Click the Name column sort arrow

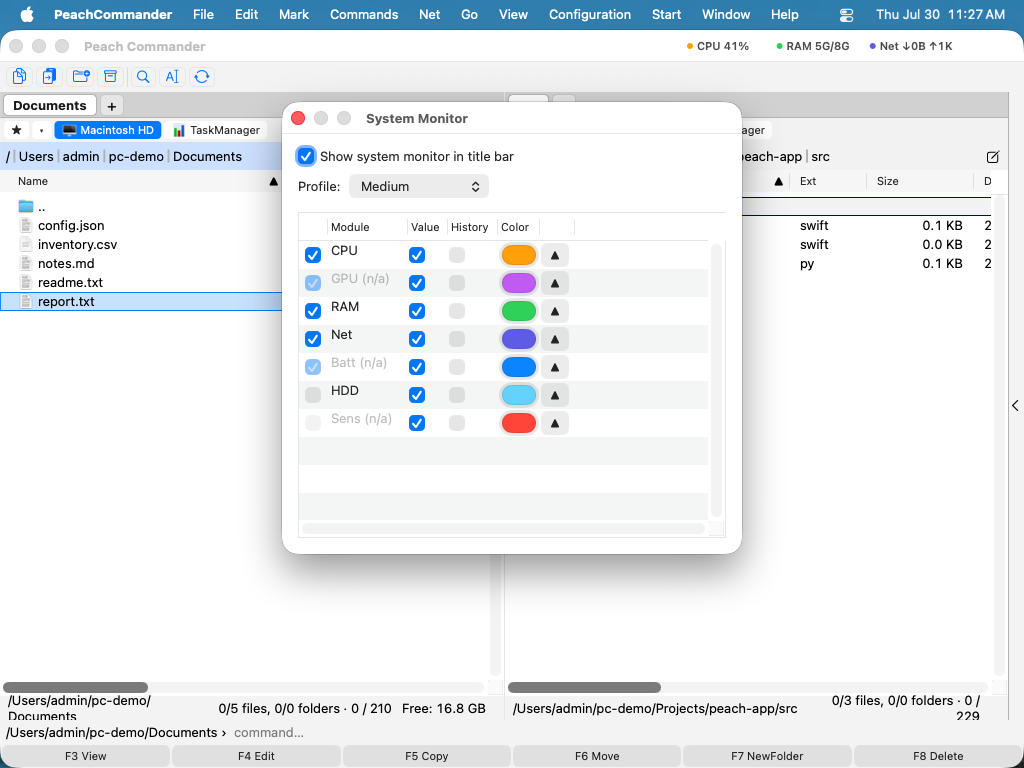click(x=274, y=182)
